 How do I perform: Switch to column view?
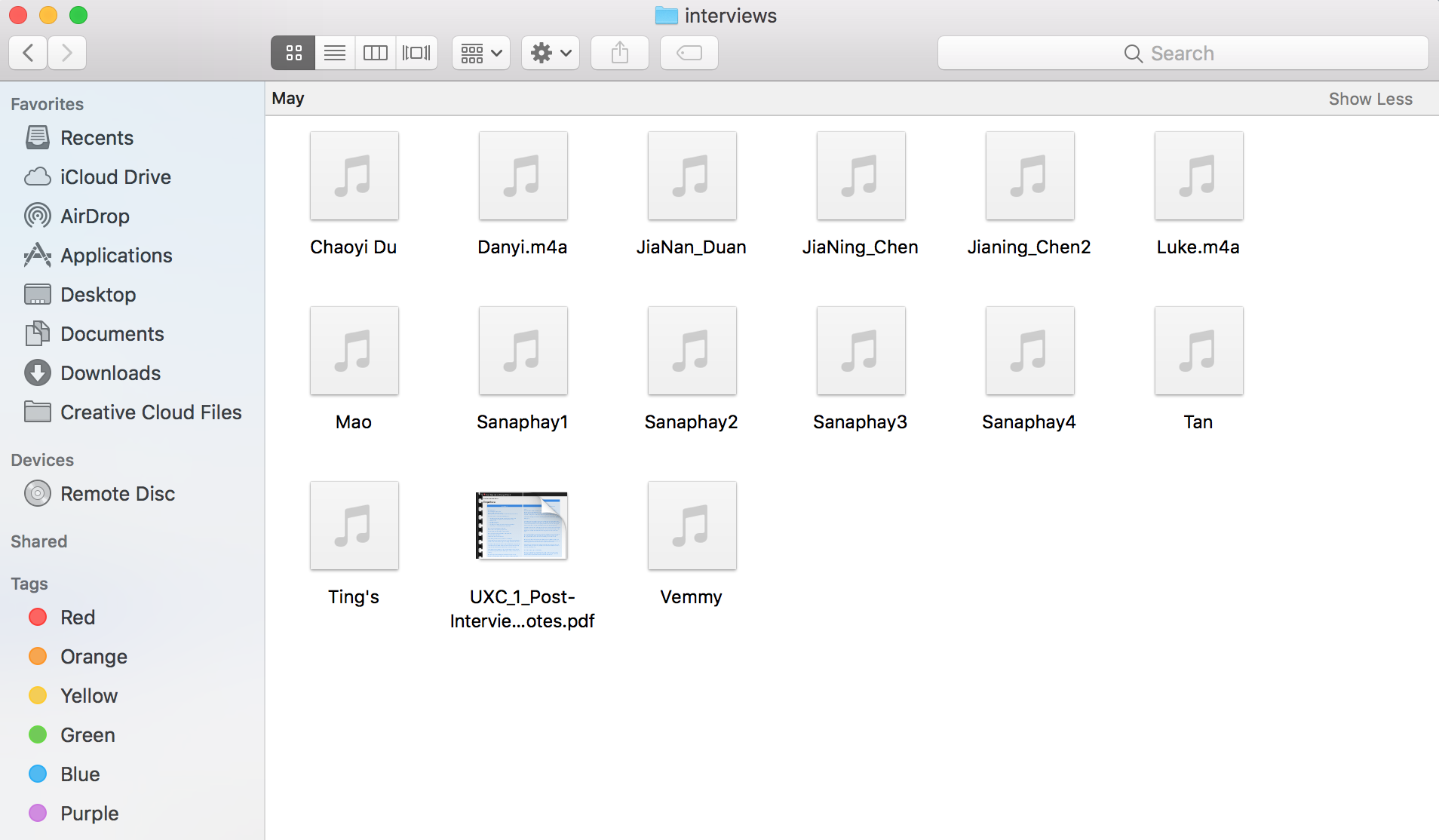(x=376, y=53)
